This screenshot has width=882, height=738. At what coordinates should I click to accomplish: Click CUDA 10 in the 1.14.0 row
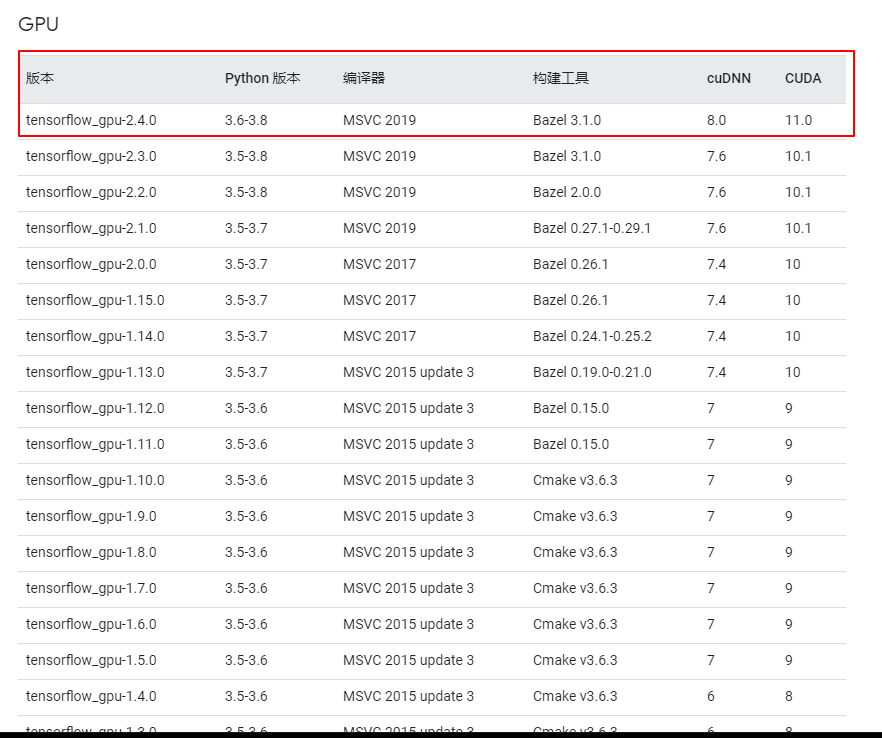(x=793, y=336)
